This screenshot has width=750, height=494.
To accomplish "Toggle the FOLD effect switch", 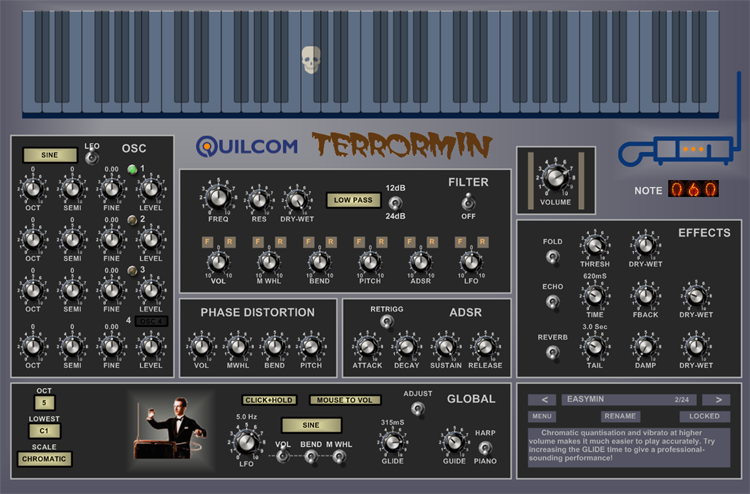I will click(x=552, y=257).
